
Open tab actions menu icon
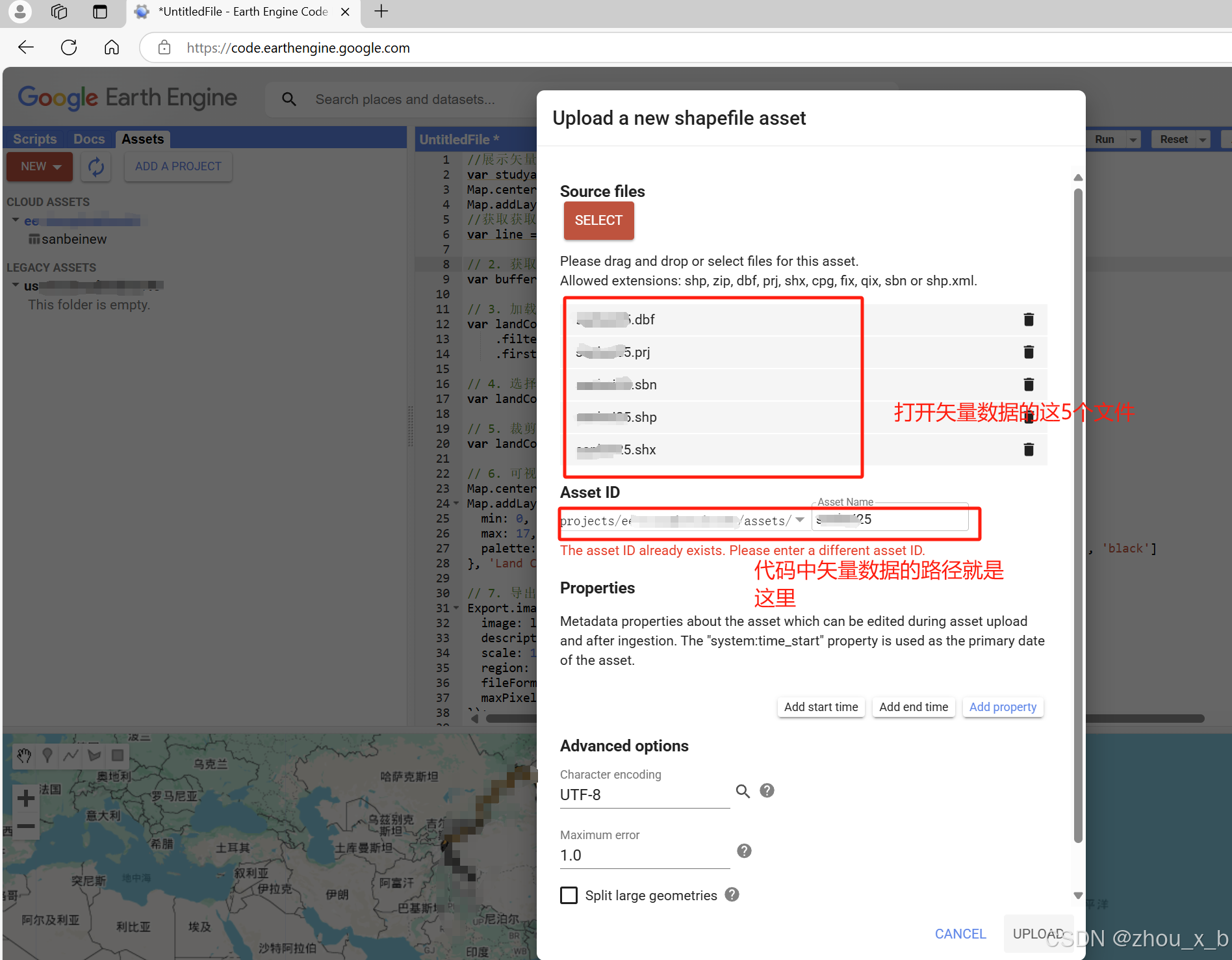(x=99, y=12)
